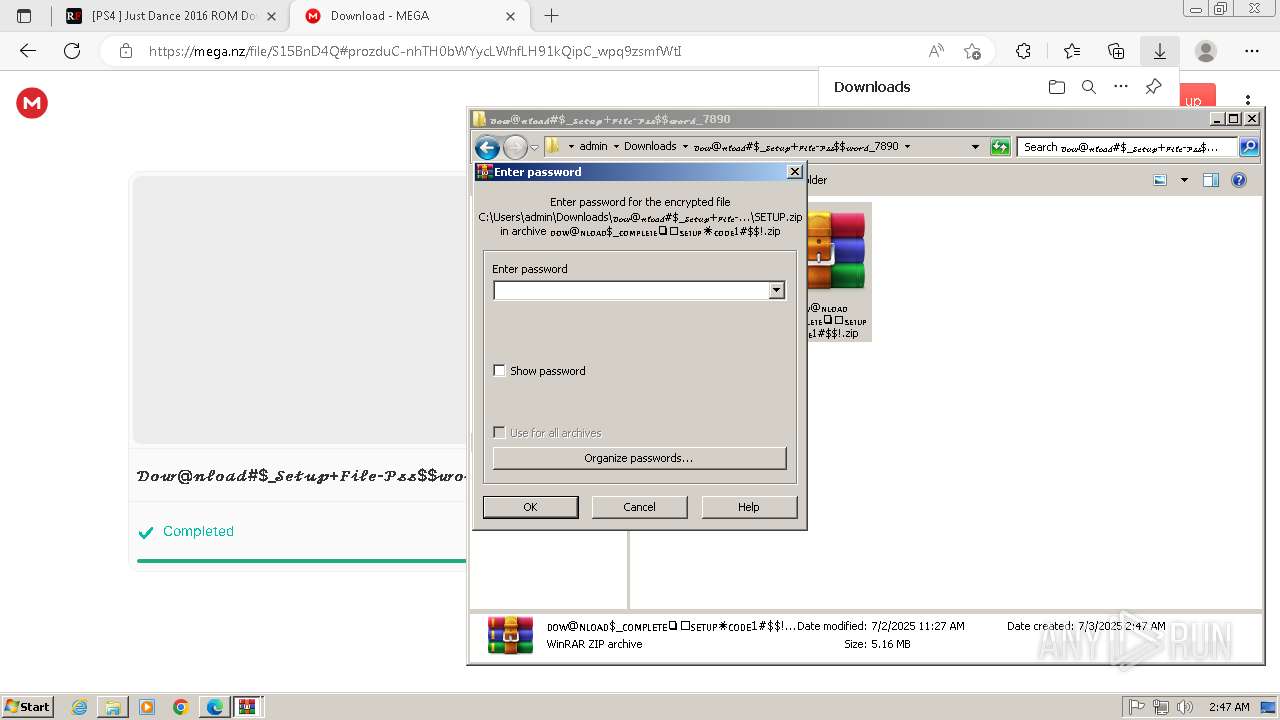Open MEGA page vertical dots menu
This screenshot has width=1280, height=720.
click(1248, 100)
